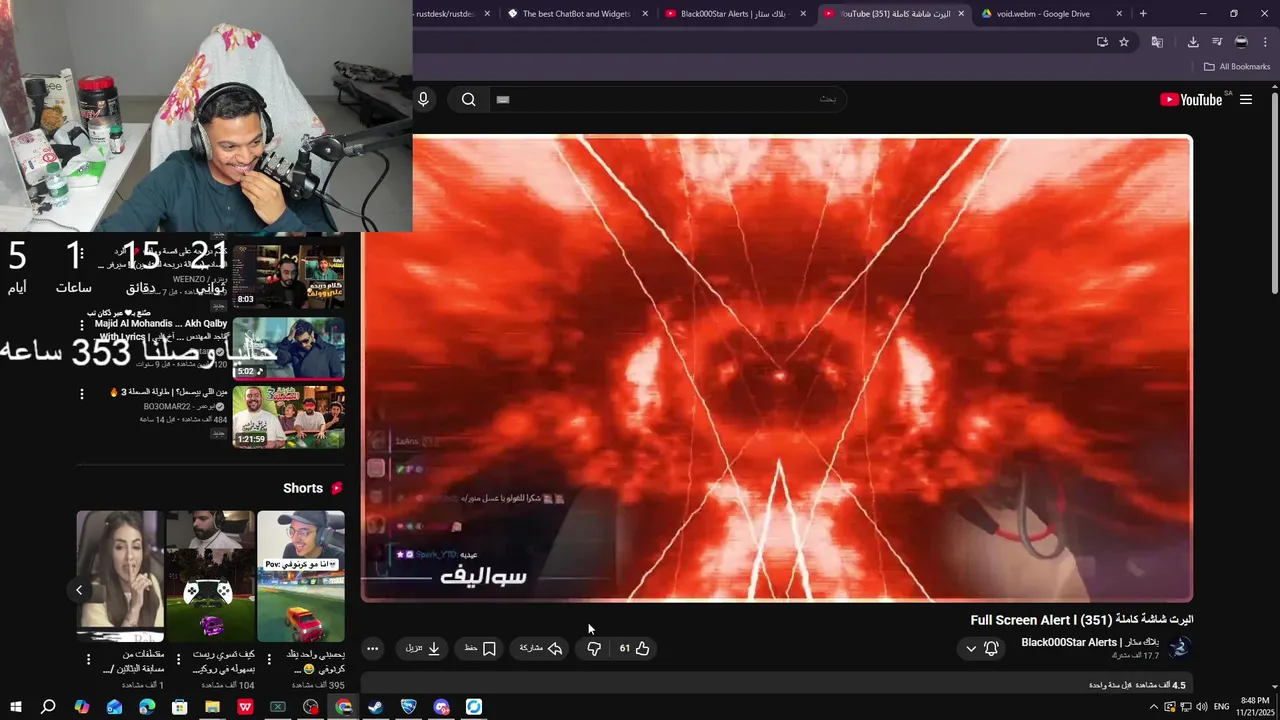Click the YouTube voice search microphone icon
Image resolution: width=1280 pixels, height=720 pixels.
pyautogui.click(x=423, y=99)
